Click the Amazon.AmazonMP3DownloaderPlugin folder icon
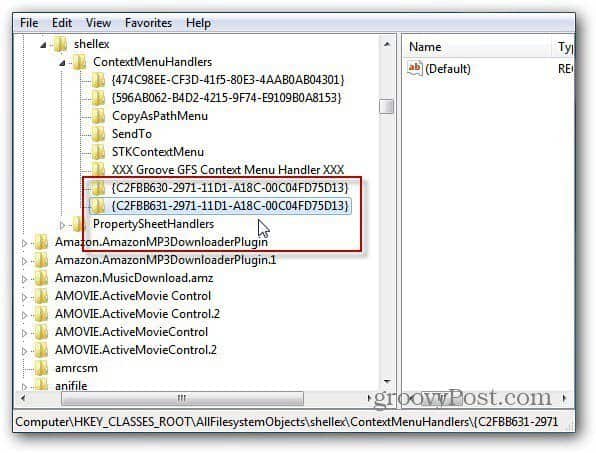The width and height of the screenshot is (596, 453). 41,242
